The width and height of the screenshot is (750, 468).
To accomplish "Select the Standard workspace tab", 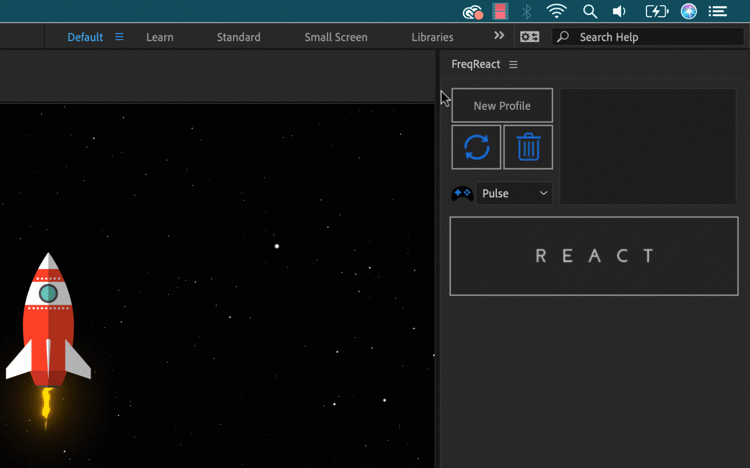I will 238,37.
